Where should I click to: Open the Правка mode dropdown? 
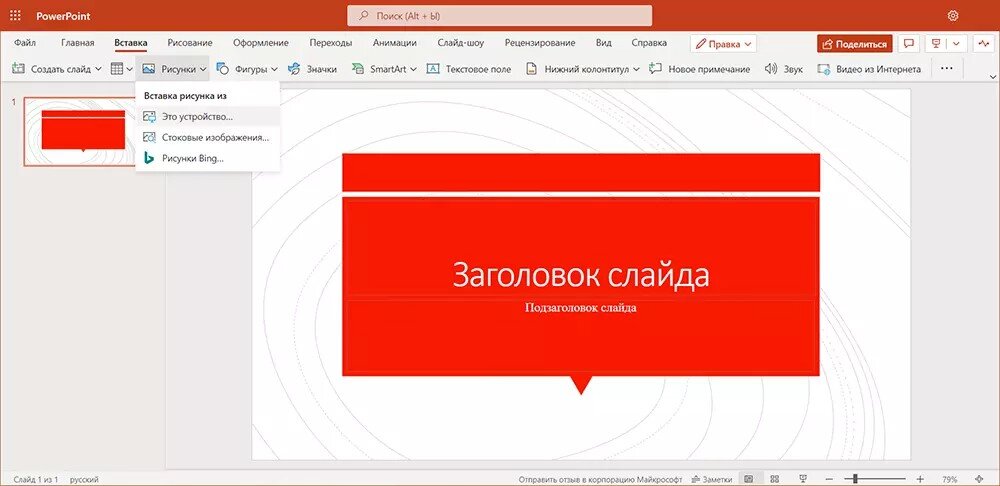click(x=723, y=44)
